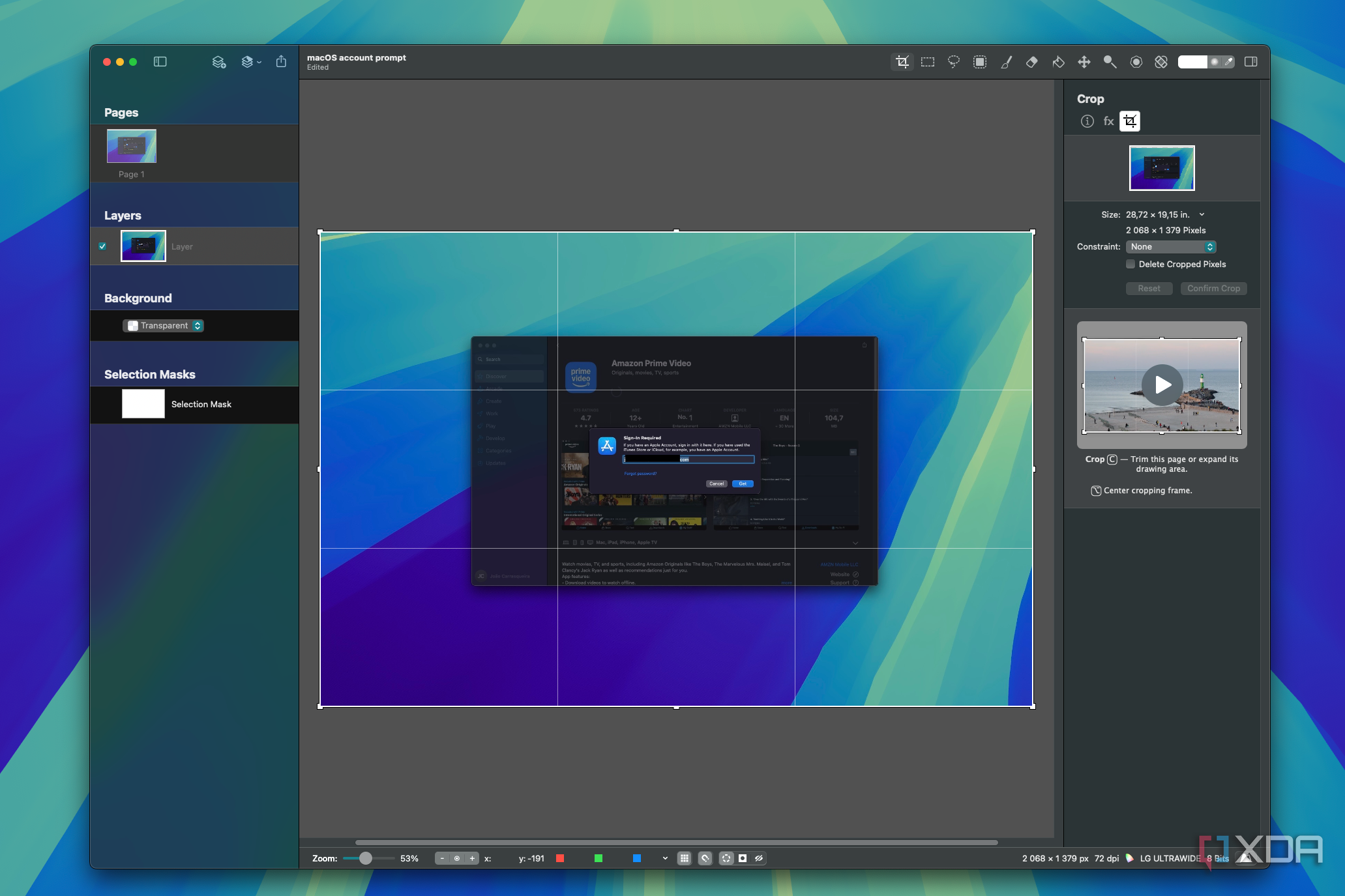This screenshot has width=1345, height=896.
Task: Click the Confirm Crop button
Action: pyautogui.click(x=1214, y=289)
